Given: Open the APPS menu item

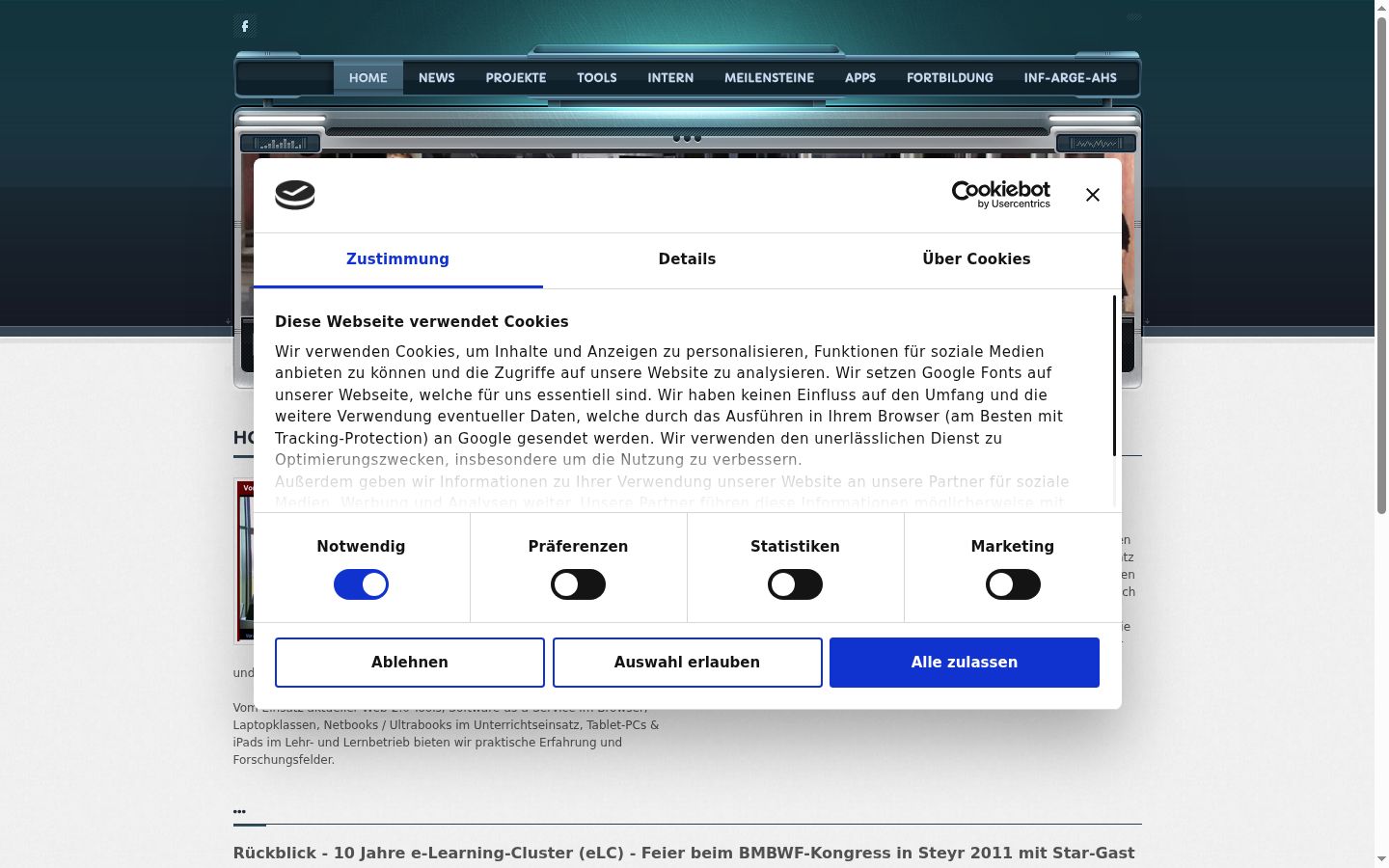Looking at the screenshot, I should click(x=860, y=78).
